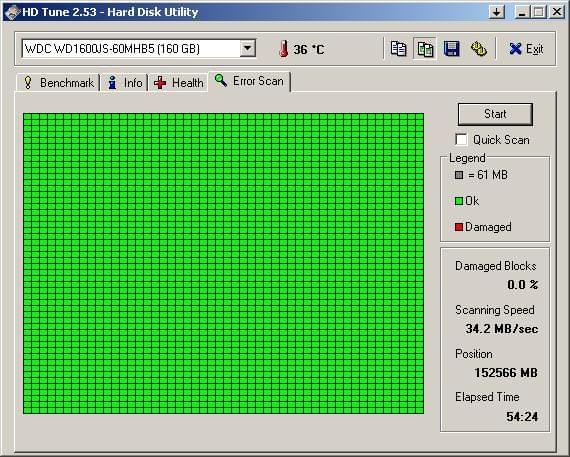
Task: Click the floppy disk save icon
Action: [452, 49]
